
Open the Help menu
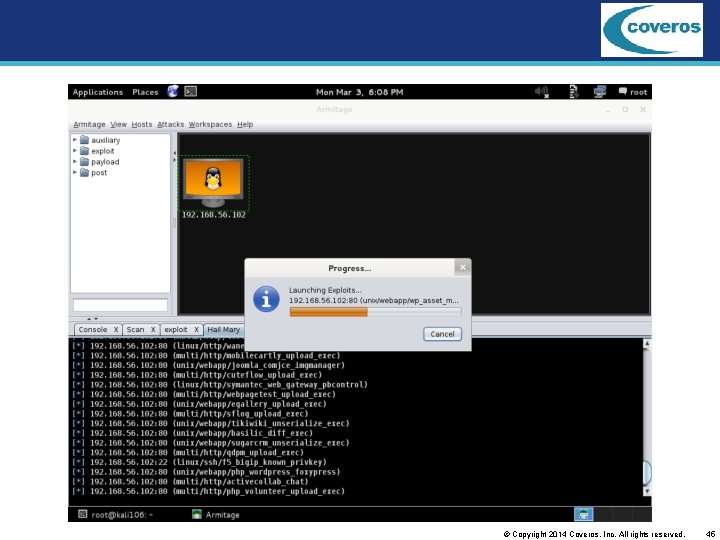(245, 124)
